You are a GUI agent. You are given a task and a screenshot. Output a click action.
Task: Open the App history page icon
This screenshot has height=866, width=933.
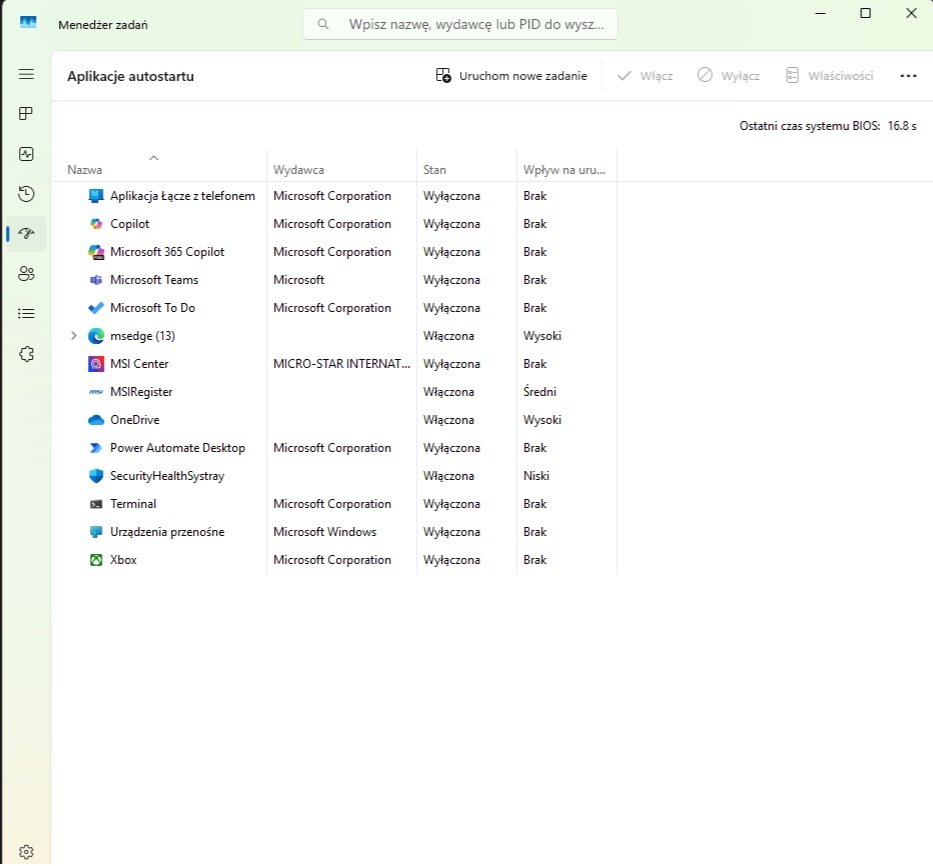[x=26, y=193]
